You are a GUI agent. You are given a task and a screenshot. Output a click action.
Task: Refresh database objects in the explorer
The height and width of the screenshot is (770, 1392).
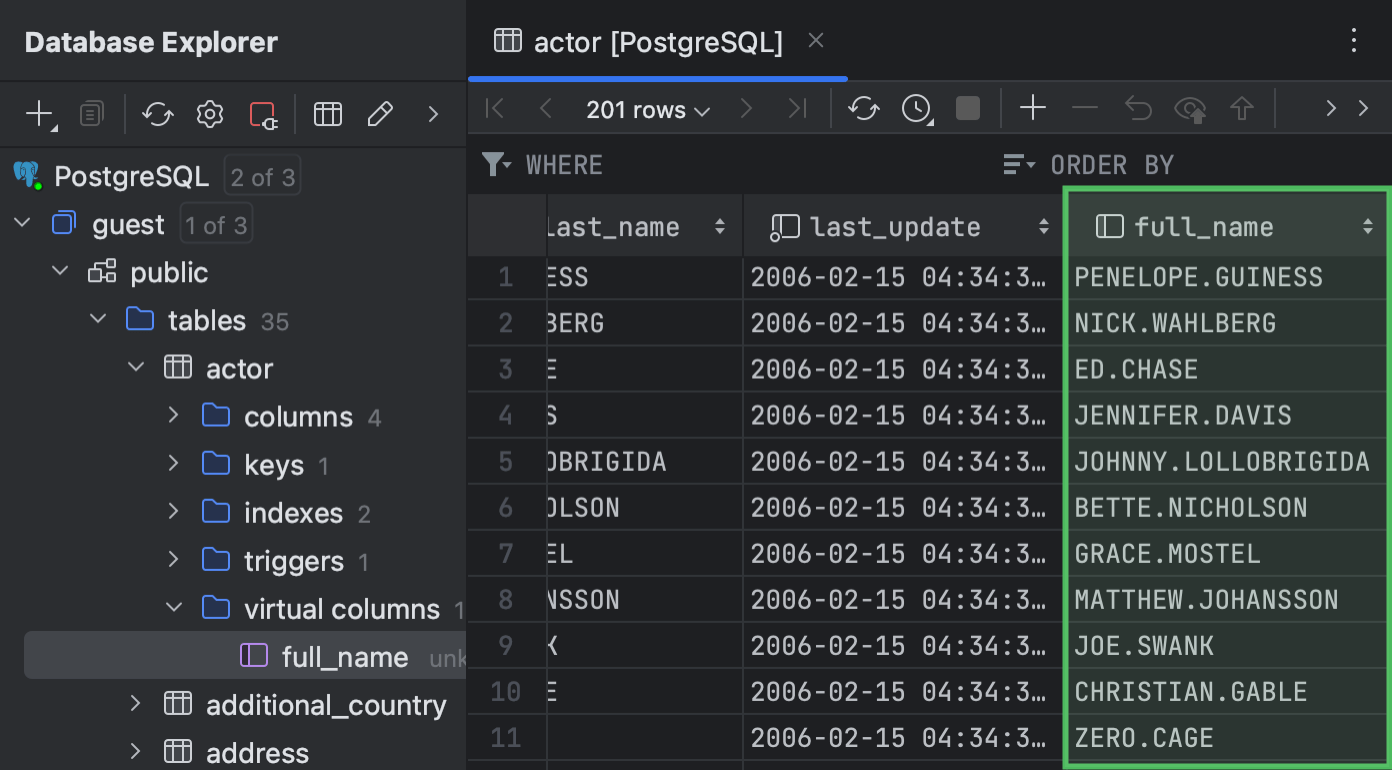157,113
